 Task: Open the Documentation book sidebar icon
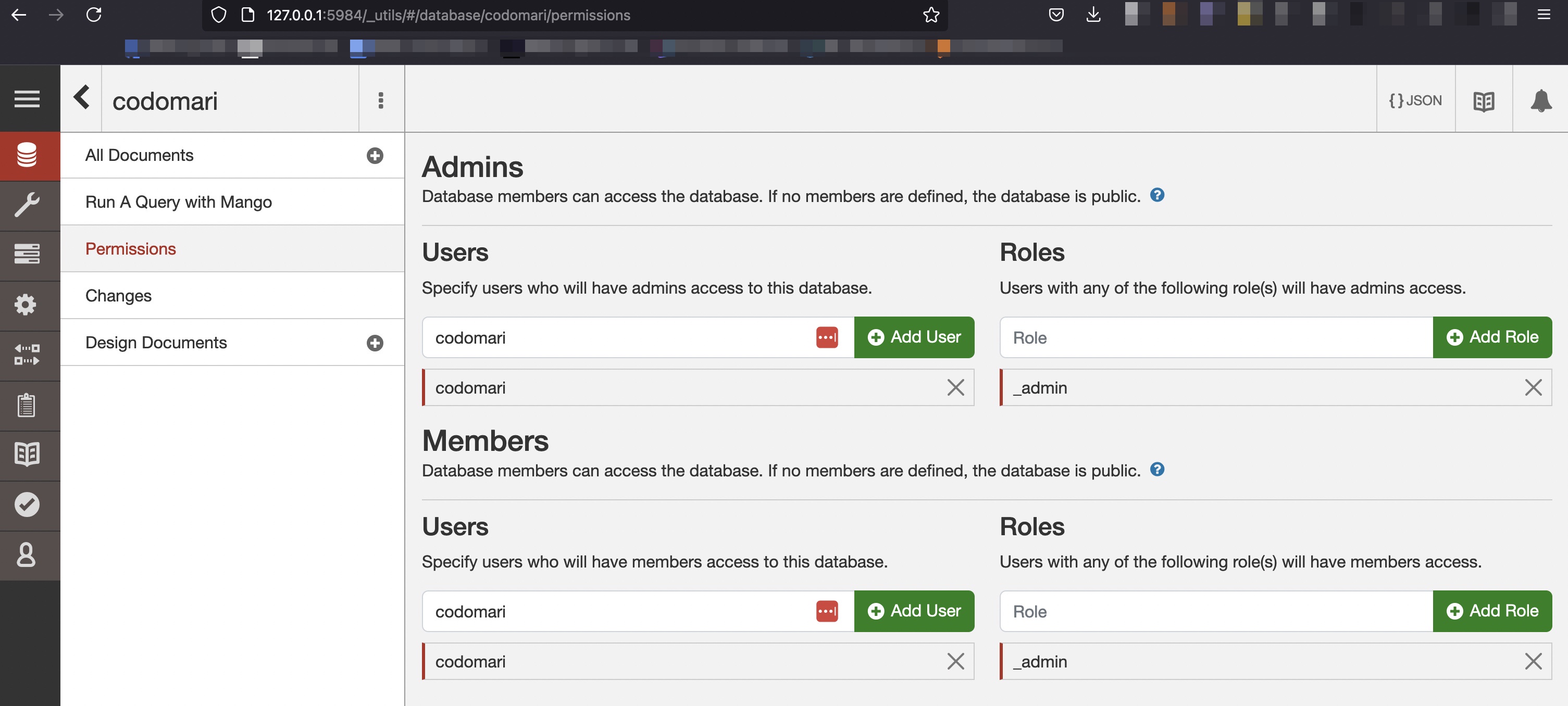point(27,454)
